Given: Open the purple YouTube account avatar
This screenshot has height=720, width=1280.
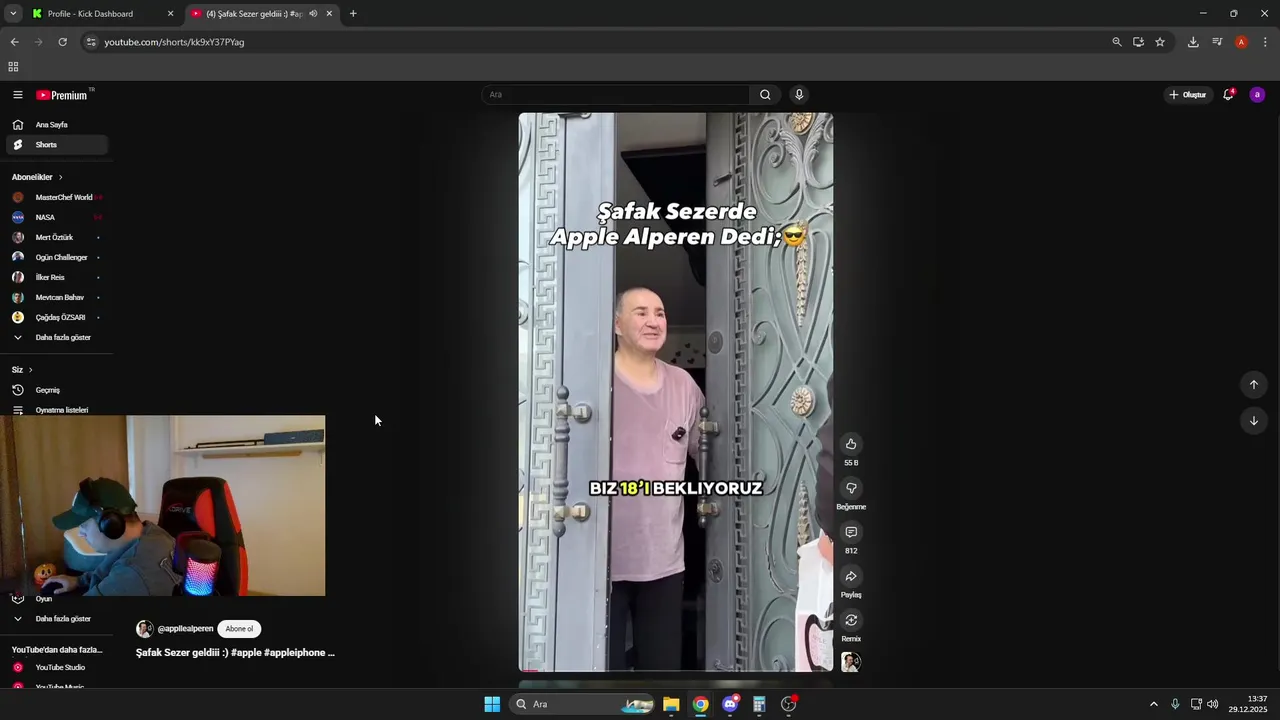Looking at the screenshot, I should point(1257,95).
